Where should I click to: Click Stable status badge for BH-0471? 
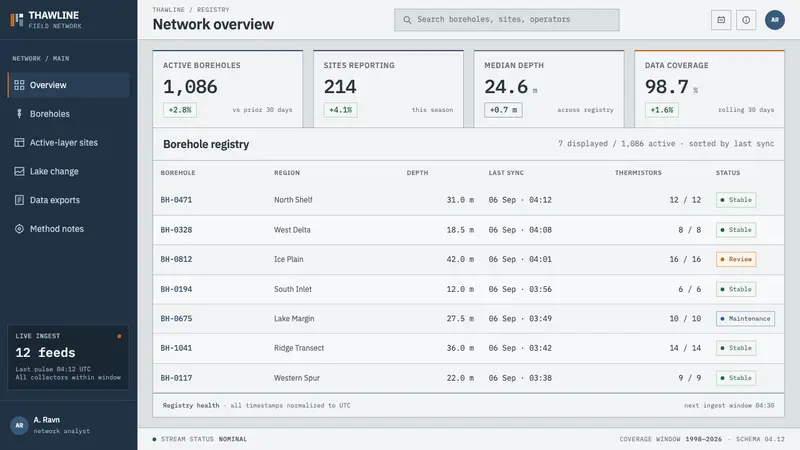pyautogui.click(x=736, y=200)
